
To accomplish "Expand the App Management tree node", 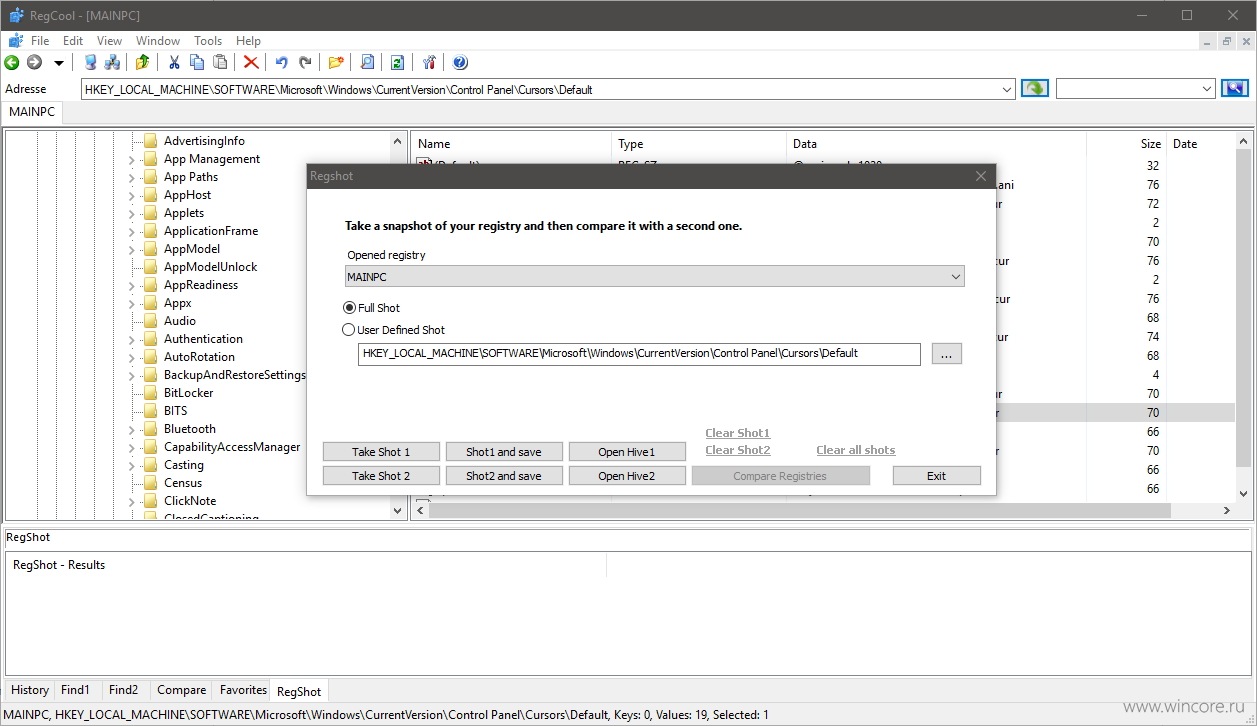I will pyautogui.click(x=131, y=159).
